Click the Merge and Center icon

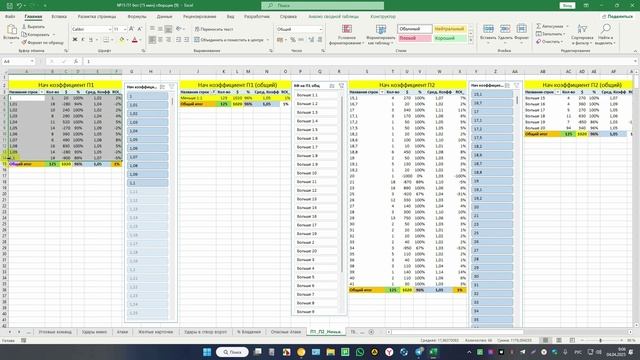click(197, 40)
